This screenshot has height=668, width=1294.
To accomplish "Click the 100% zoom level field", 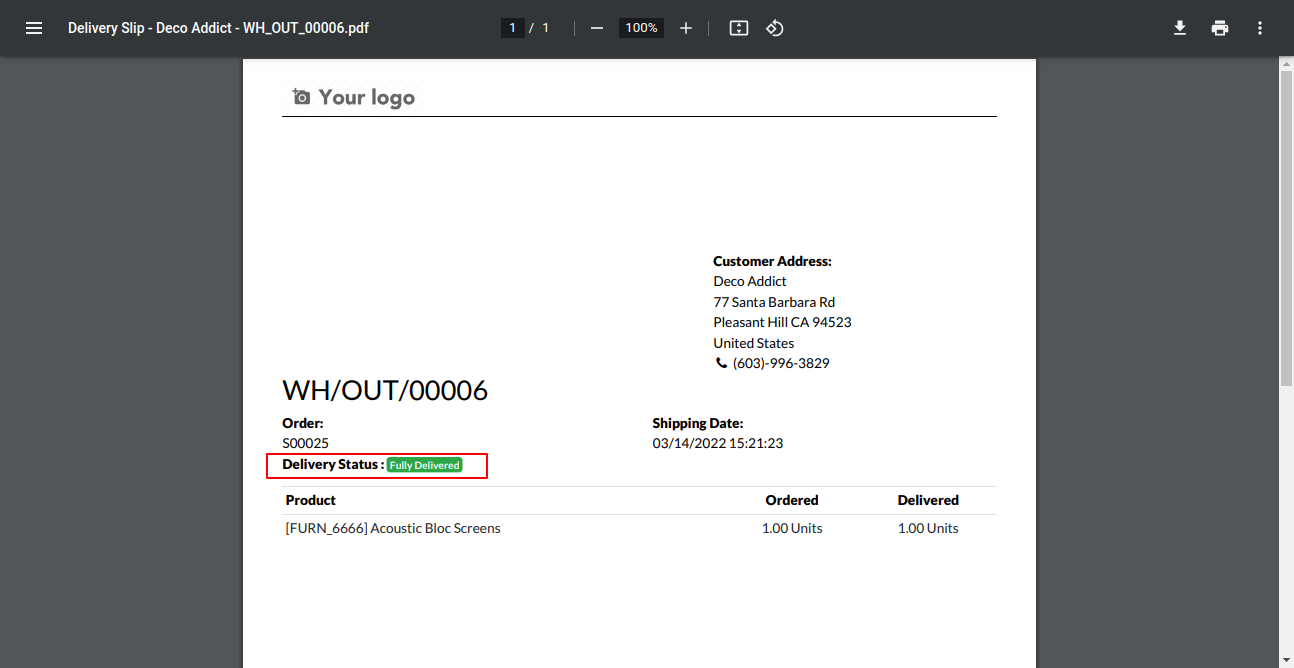I will (641, 28).
